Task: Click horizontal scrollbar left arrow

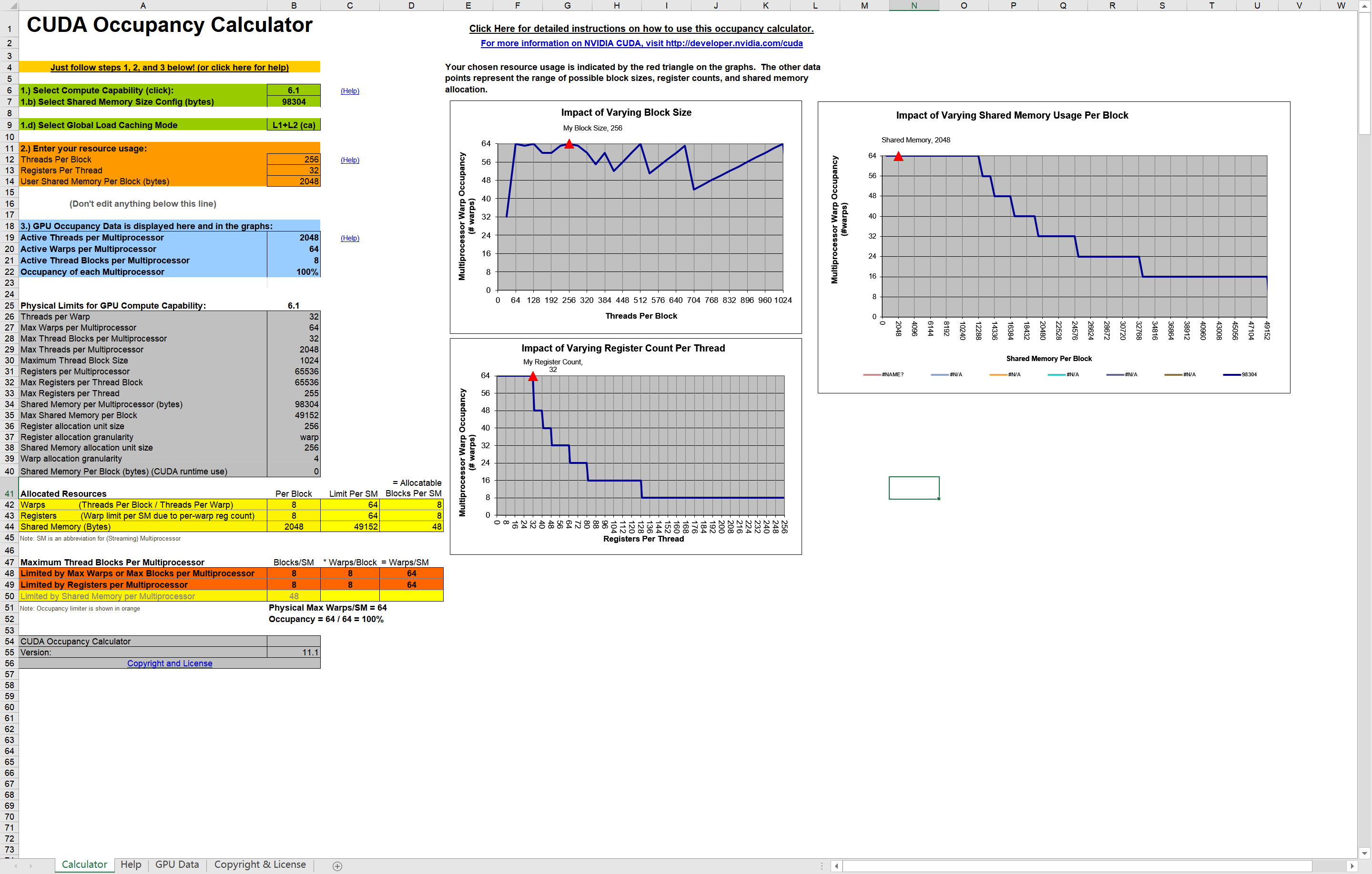Action: tap(836, 866)
